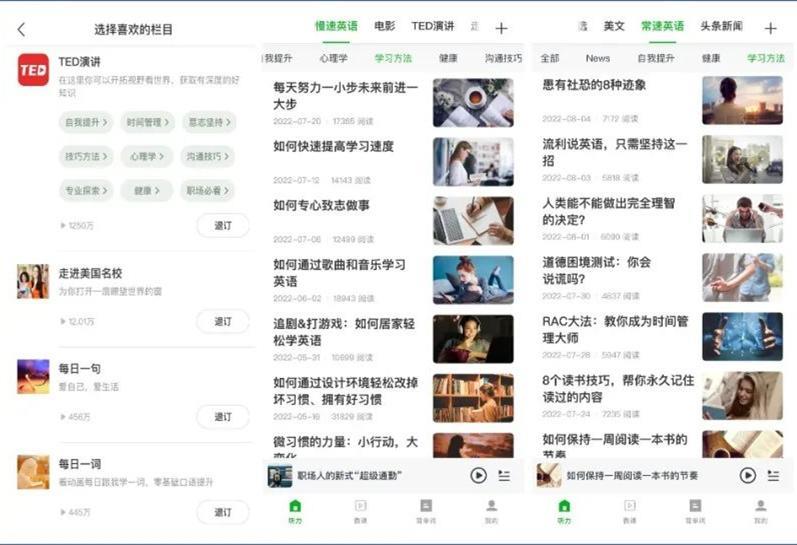This screenshot has width=797, height=545.
Task: Tap cover thumbnail in 职场人的新式 player bar
Action: tap(280, 476)
